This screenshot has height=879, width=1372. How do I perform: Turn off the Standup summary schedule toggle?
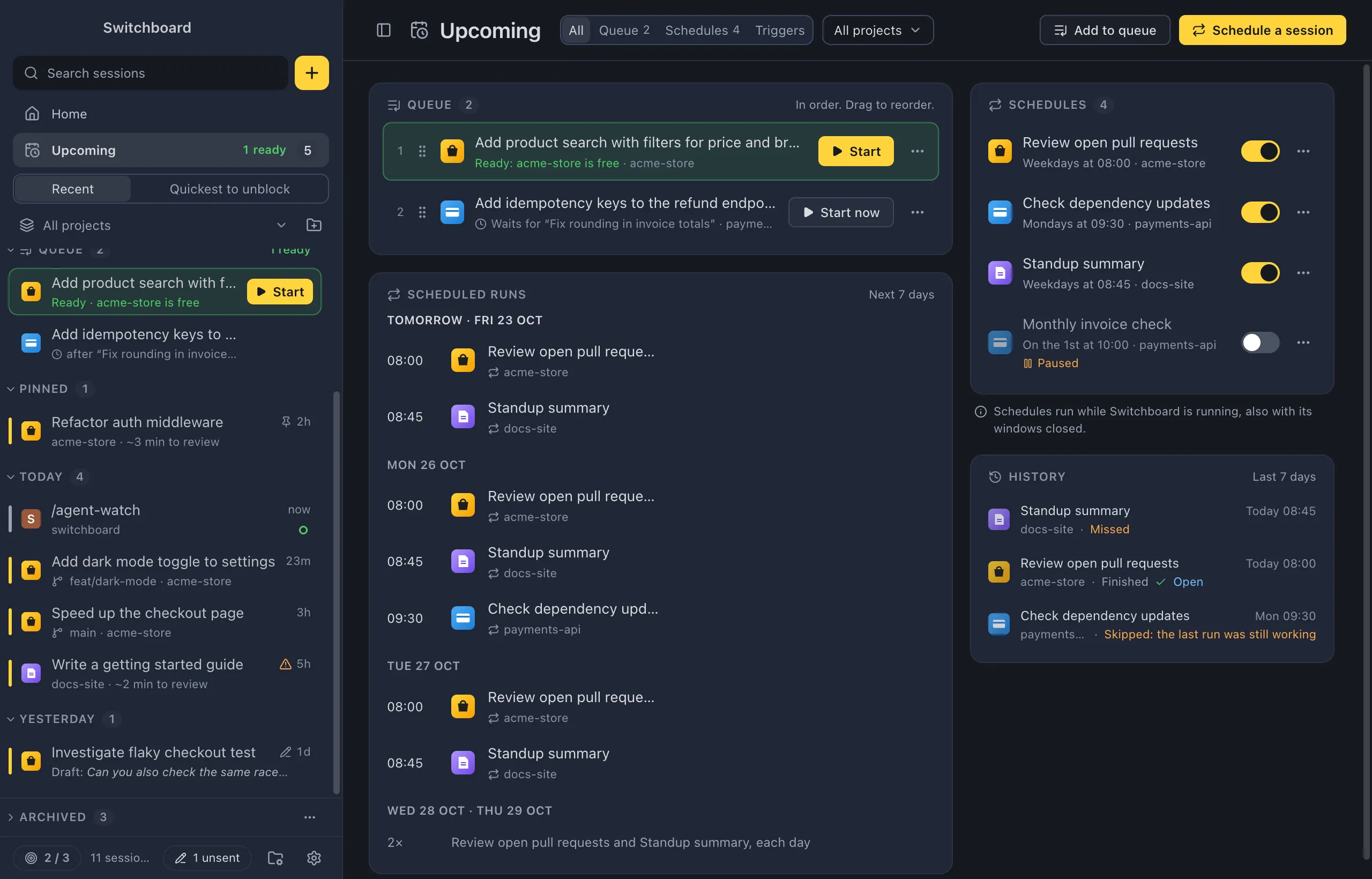(x=1260, y=273)
